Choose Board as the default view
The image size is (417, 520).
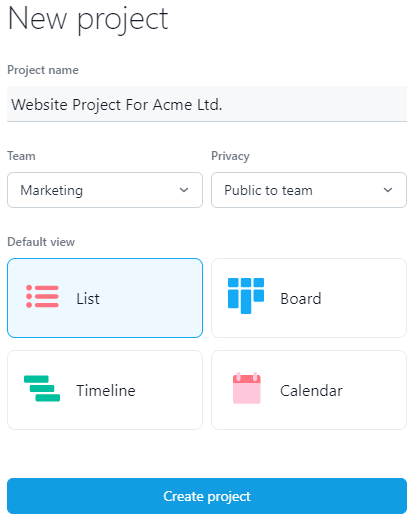point(309,298)
